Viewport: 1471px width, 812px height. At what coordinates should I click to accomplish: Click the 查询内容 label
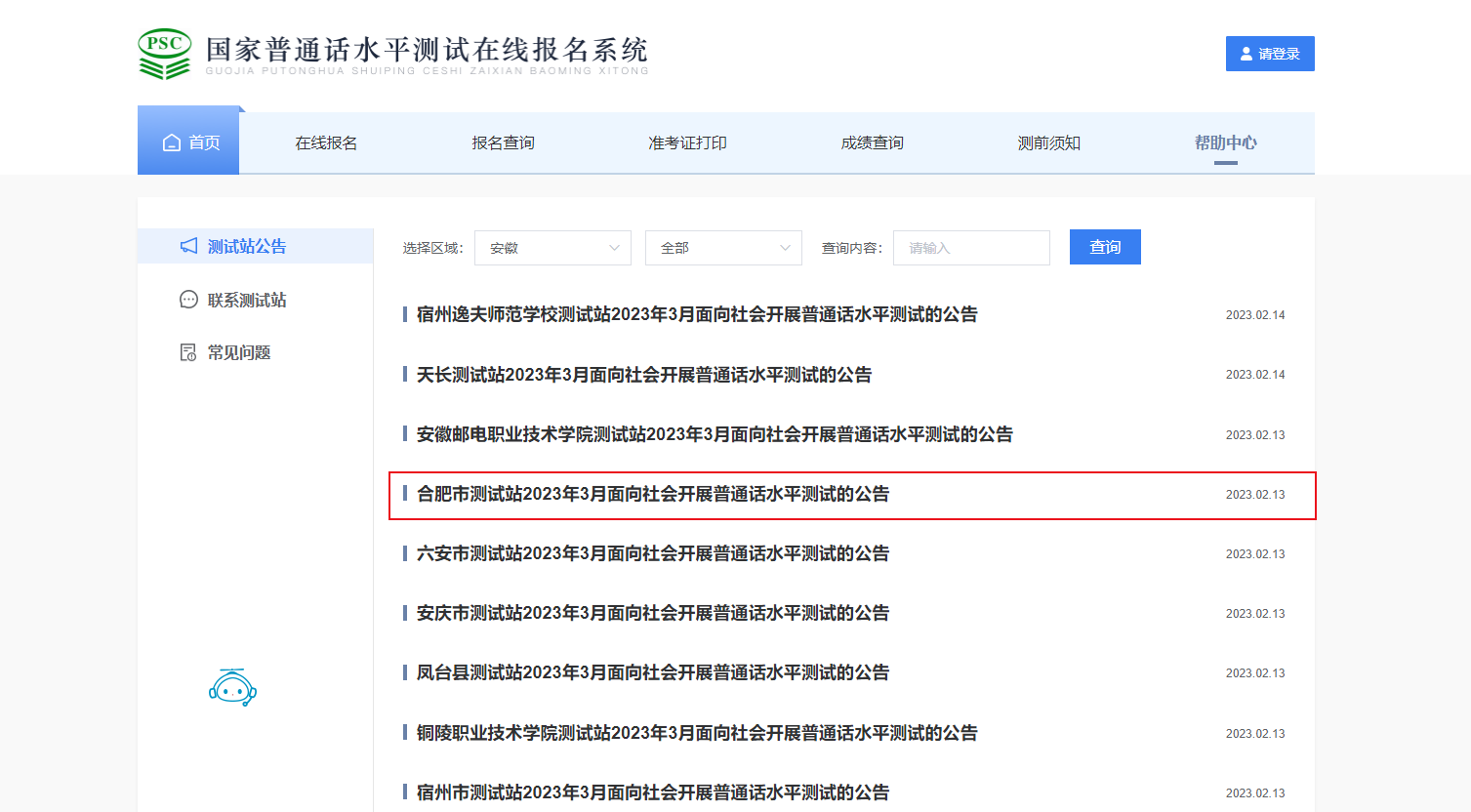coord(852,248)
